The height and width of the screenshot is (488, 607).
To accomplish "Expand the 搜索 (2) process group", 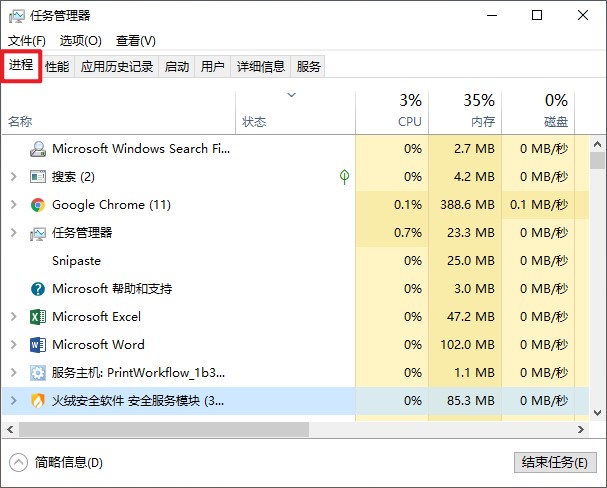I will [14, 177].
